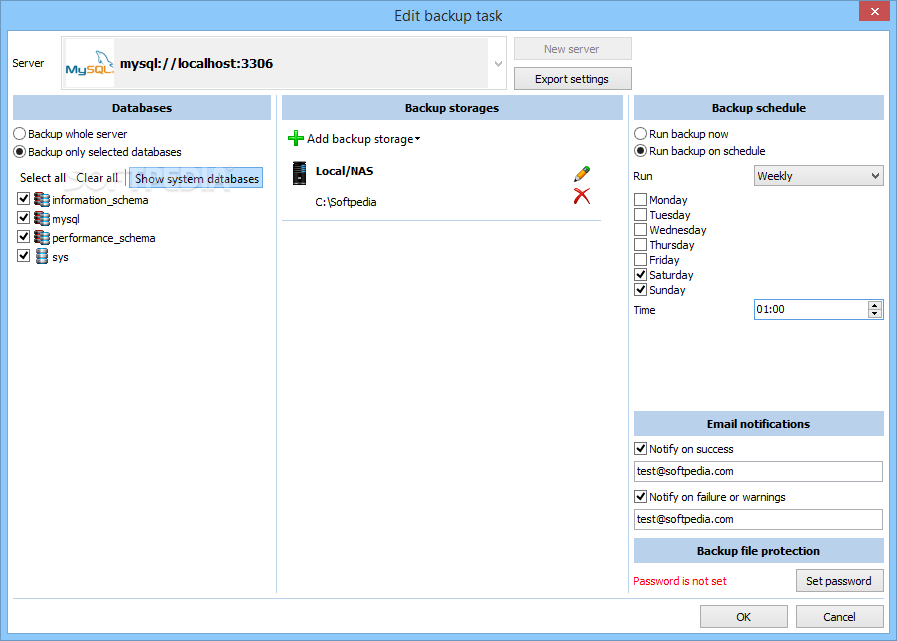Open the server selection dropdown arrow
897x641 pixels.
pos(498,64)
